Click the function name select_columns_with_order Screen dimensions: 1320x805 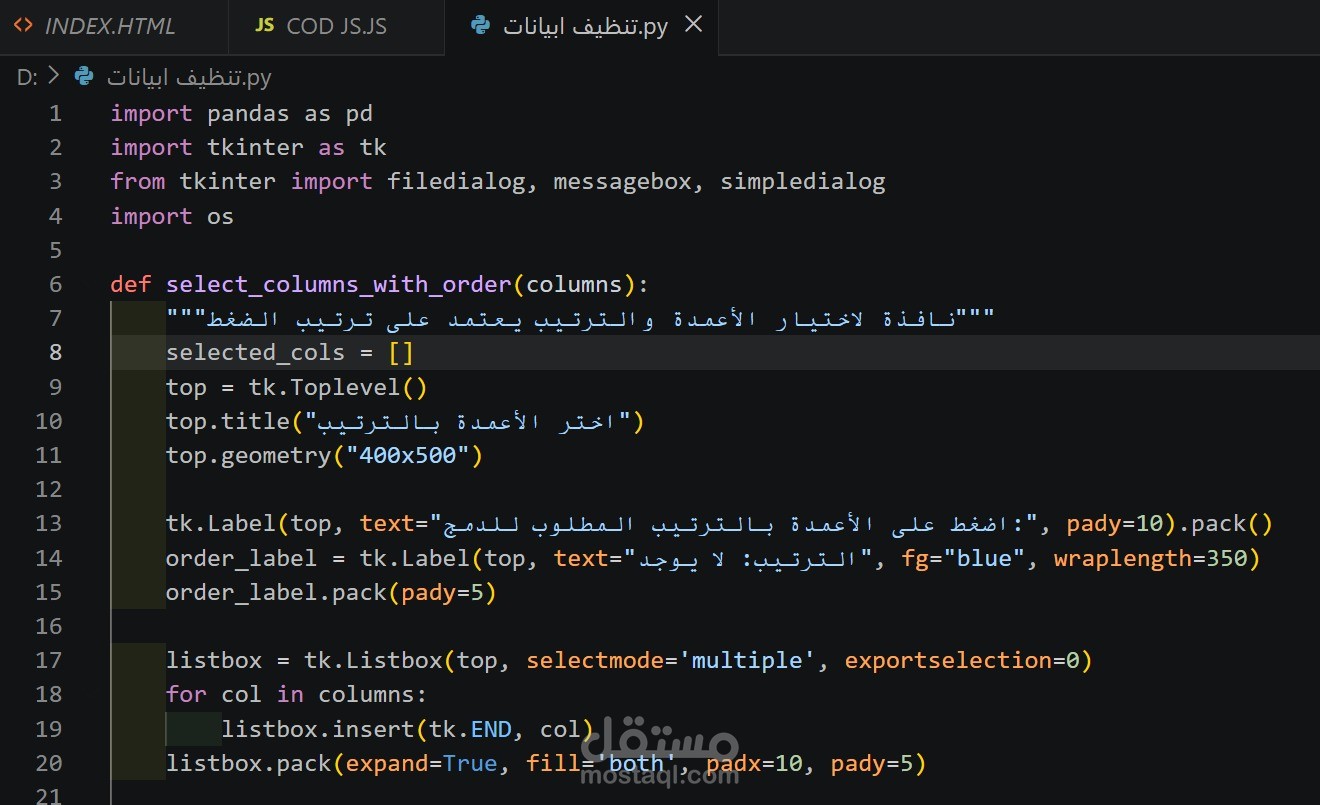[339, 284]
